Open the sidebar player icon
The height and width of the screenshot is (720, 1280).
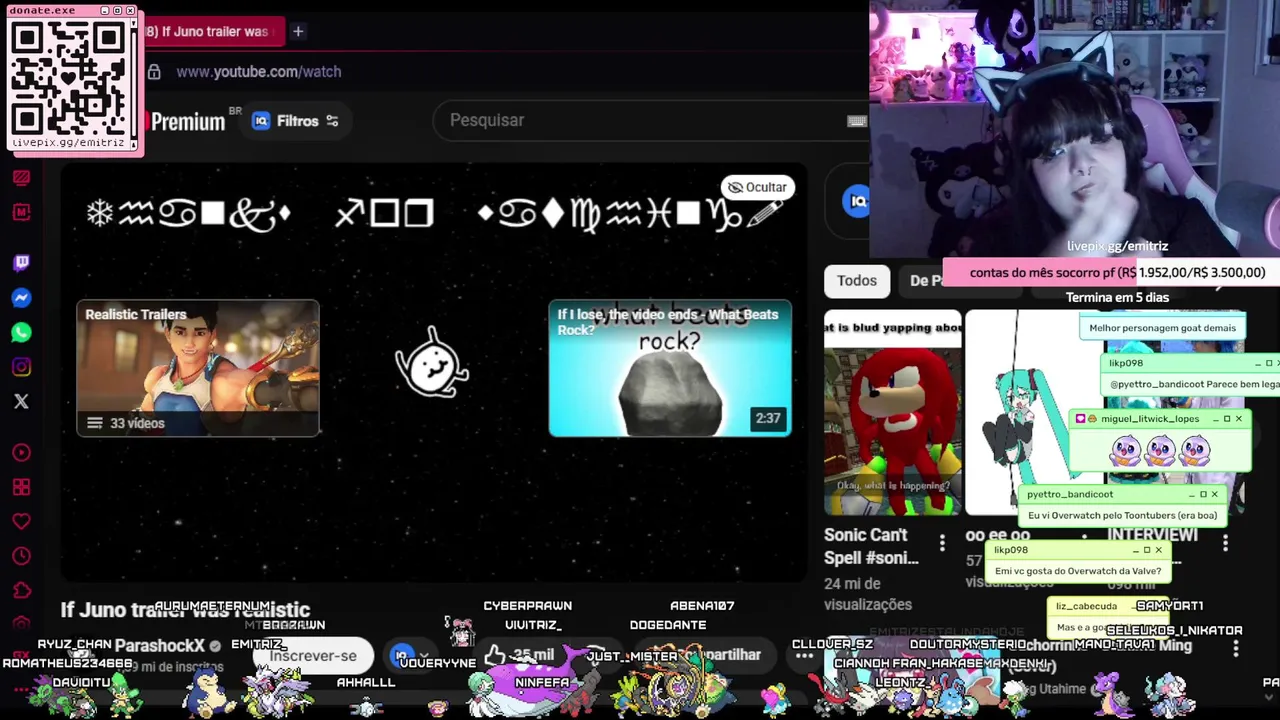tap(21, 453)
